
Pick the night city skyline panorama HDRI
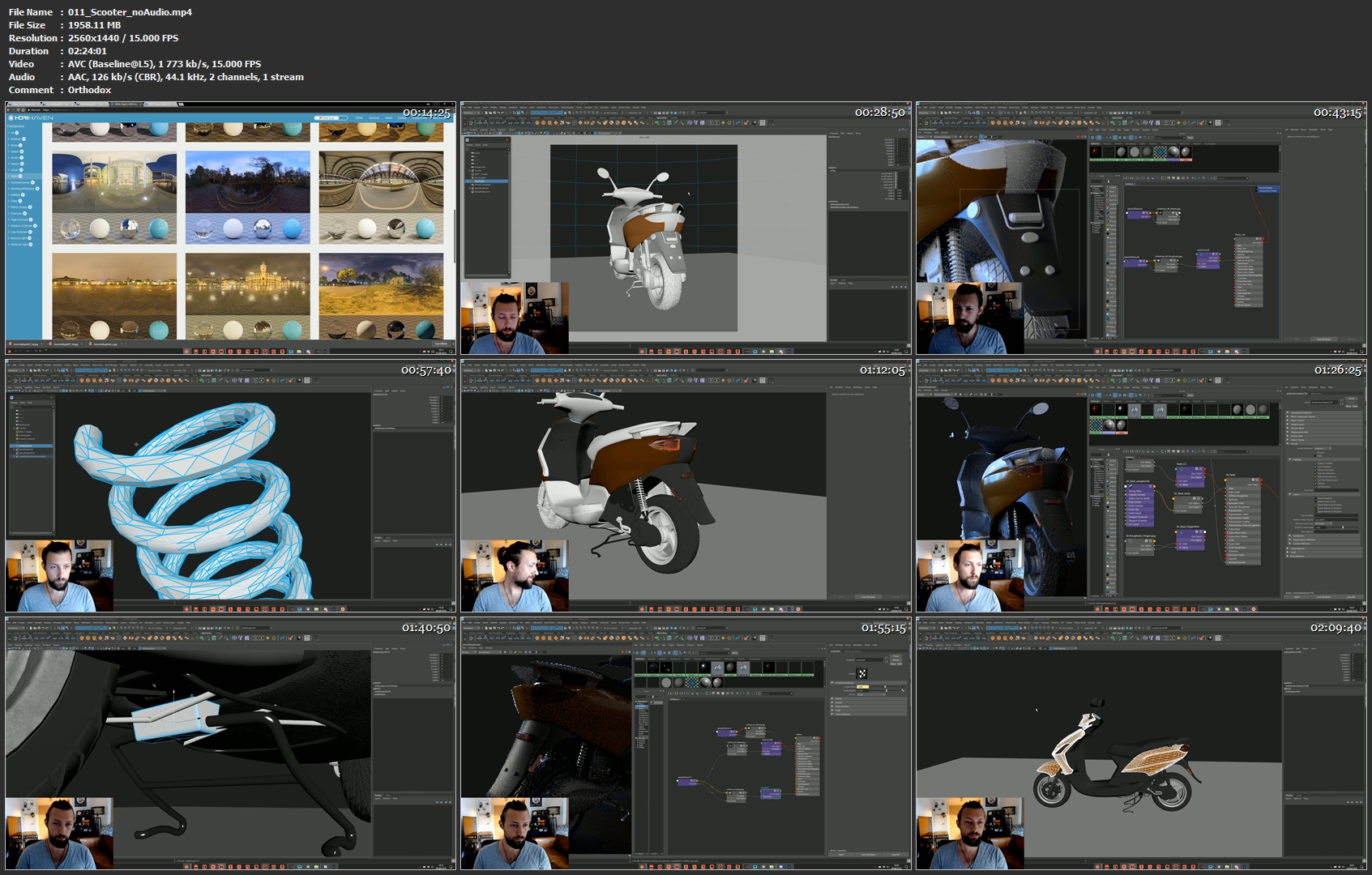114,296
